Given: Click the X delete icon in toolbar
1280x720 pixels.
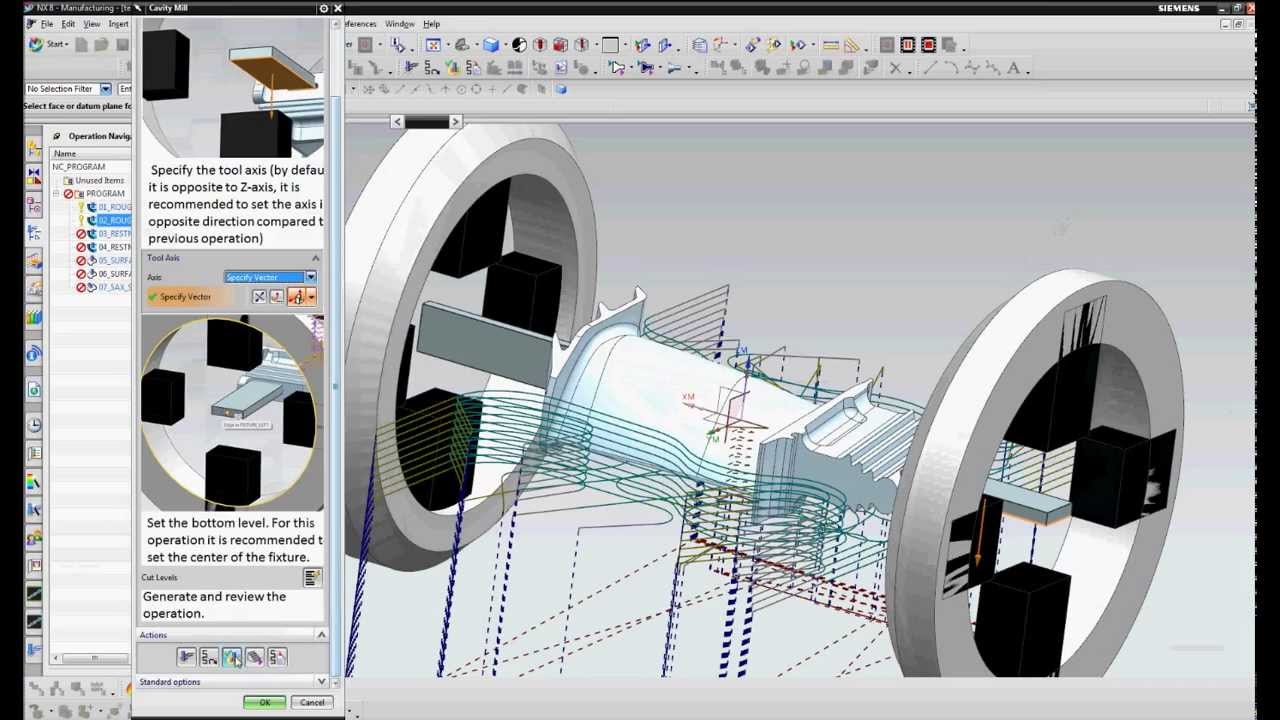Looking at the screenshot, I should coord(895,68).
